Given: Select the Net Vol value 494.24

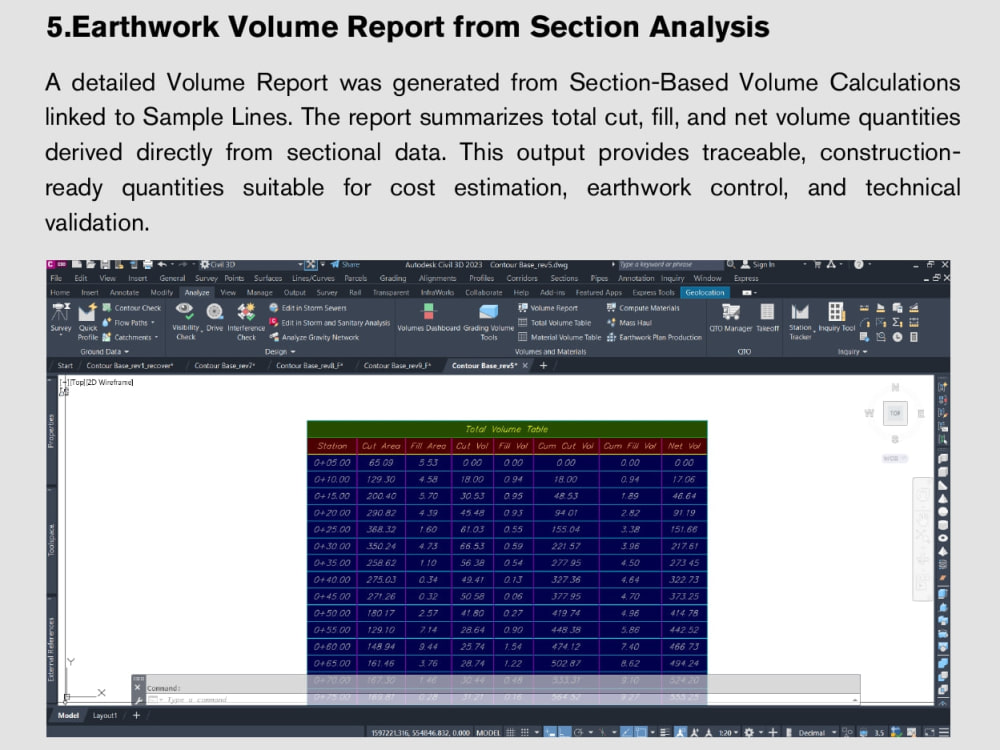Looking at the screenshot, I should (684, 663).
